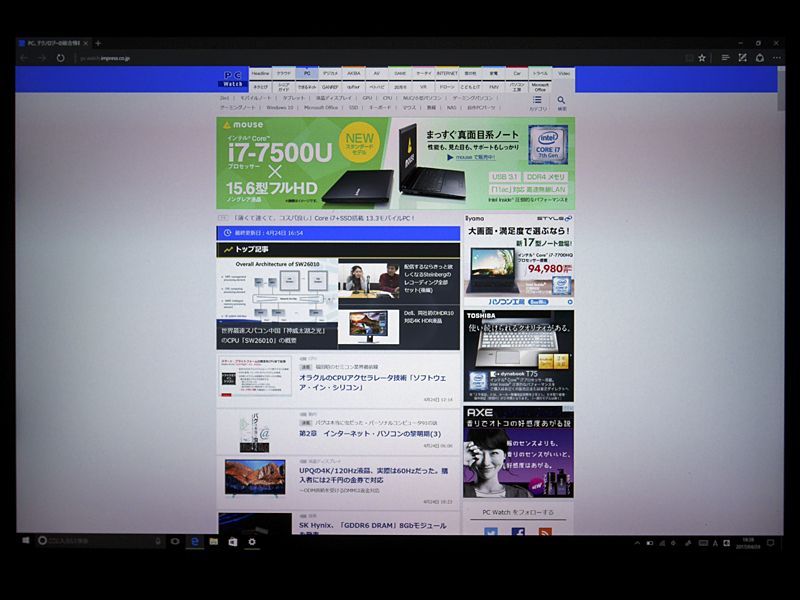Open the Web Note pen icon
Image resolution: width=800 pixels, height=600 pixels.
click(x=742, y=58)
